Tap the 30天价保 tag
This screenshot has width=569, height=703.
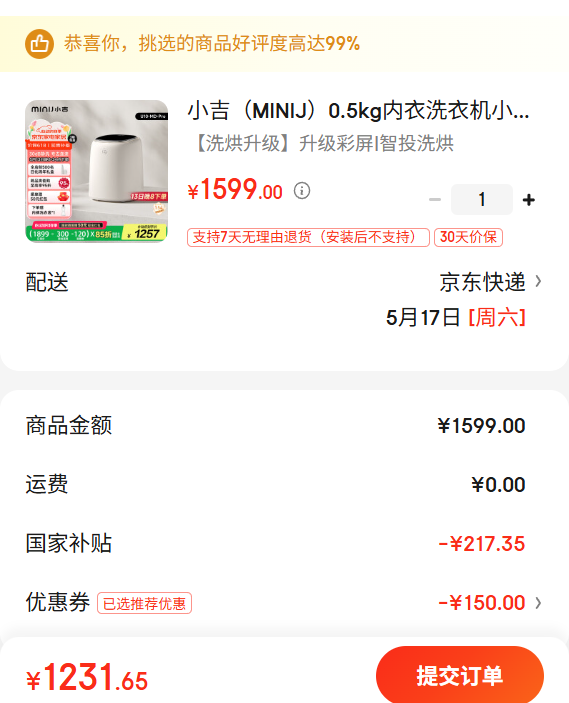(x=468, y=237)
